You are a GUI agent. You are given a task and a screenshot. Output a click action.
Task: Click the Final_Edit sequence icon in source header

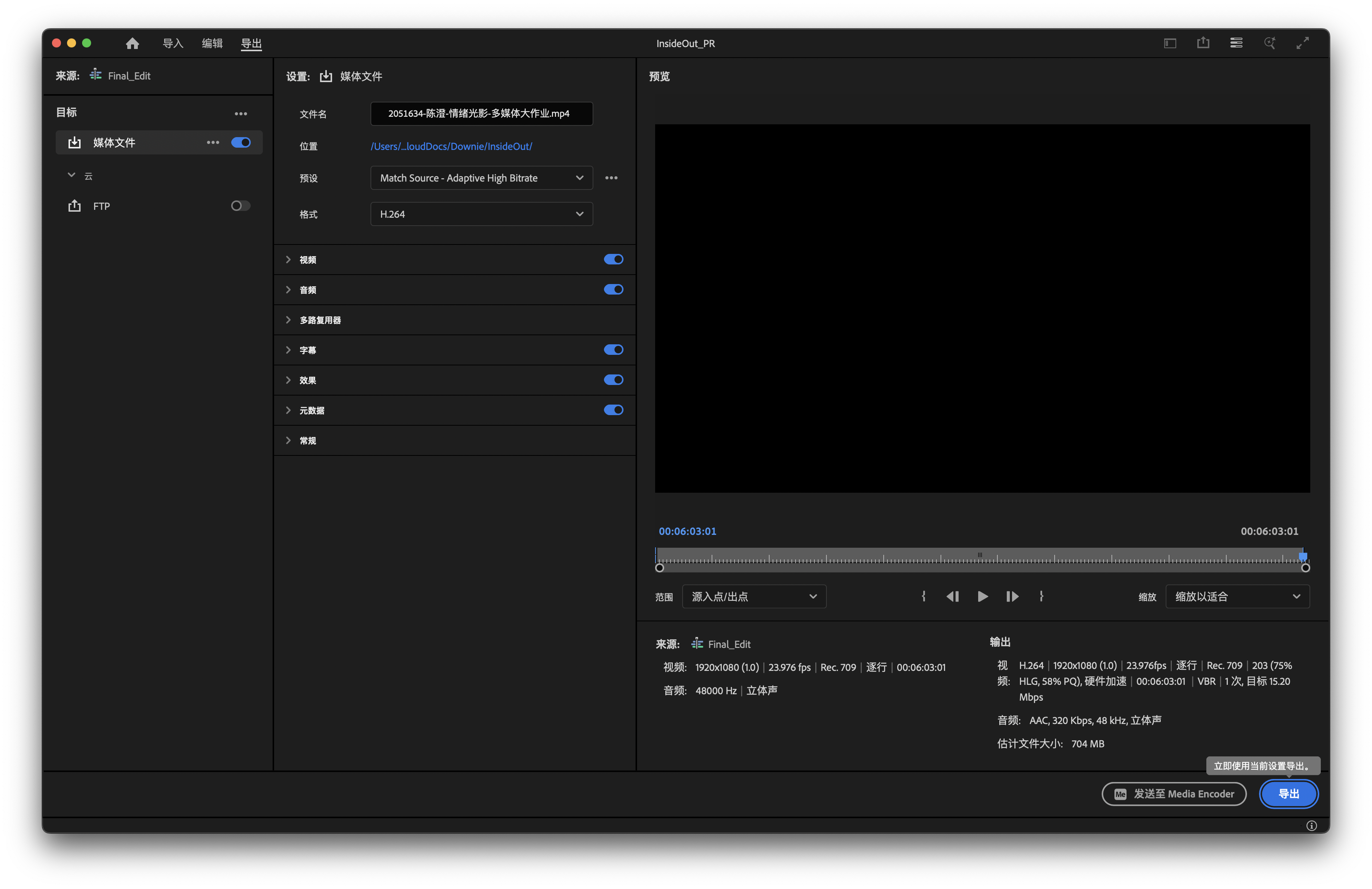click(96, 75)
